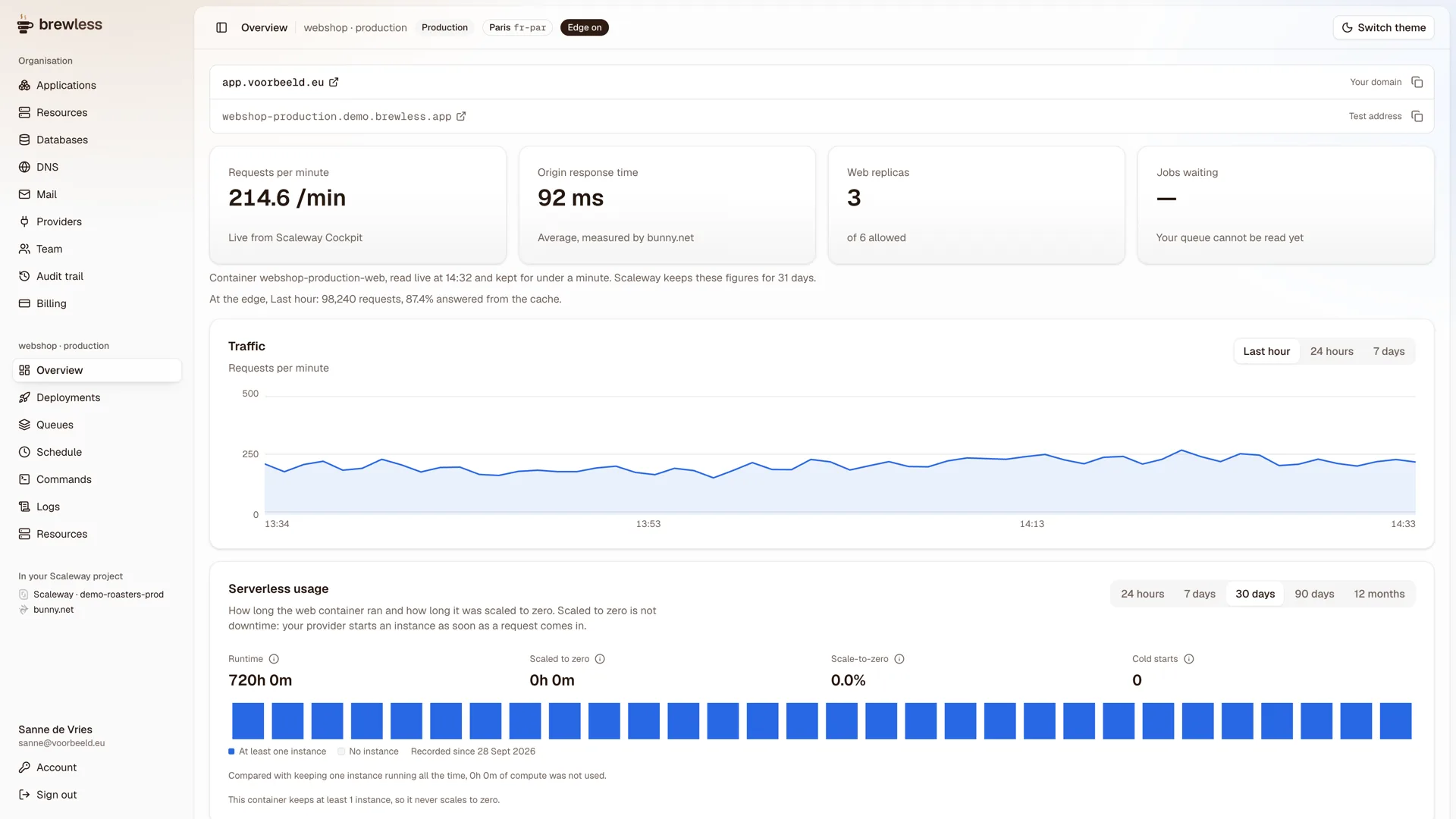Open Team in the sidebar
This screenshot has height=819, width=1456.
tap(97, 249)
